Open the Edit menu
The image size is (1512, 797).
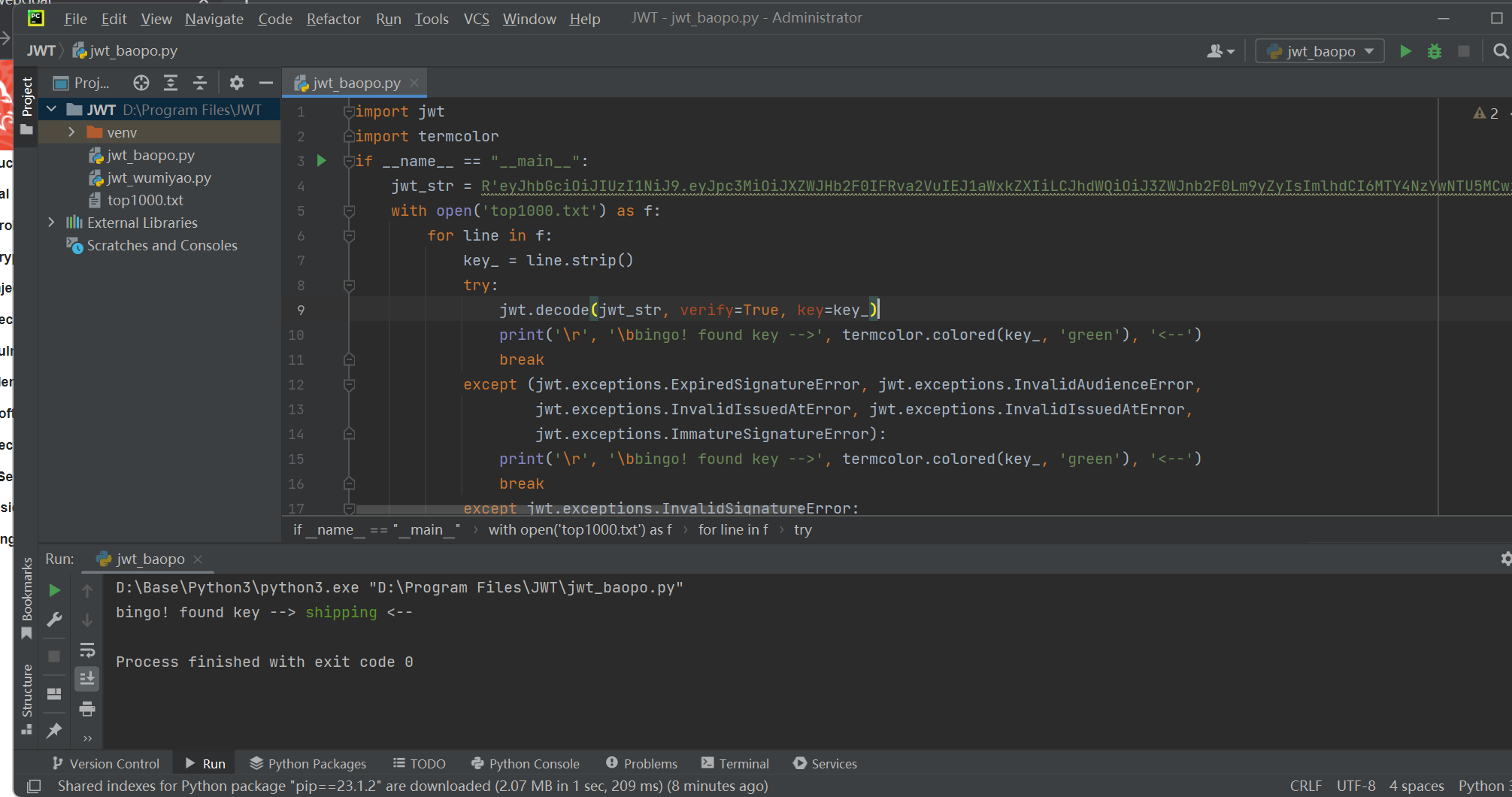[x=114, y=19]
